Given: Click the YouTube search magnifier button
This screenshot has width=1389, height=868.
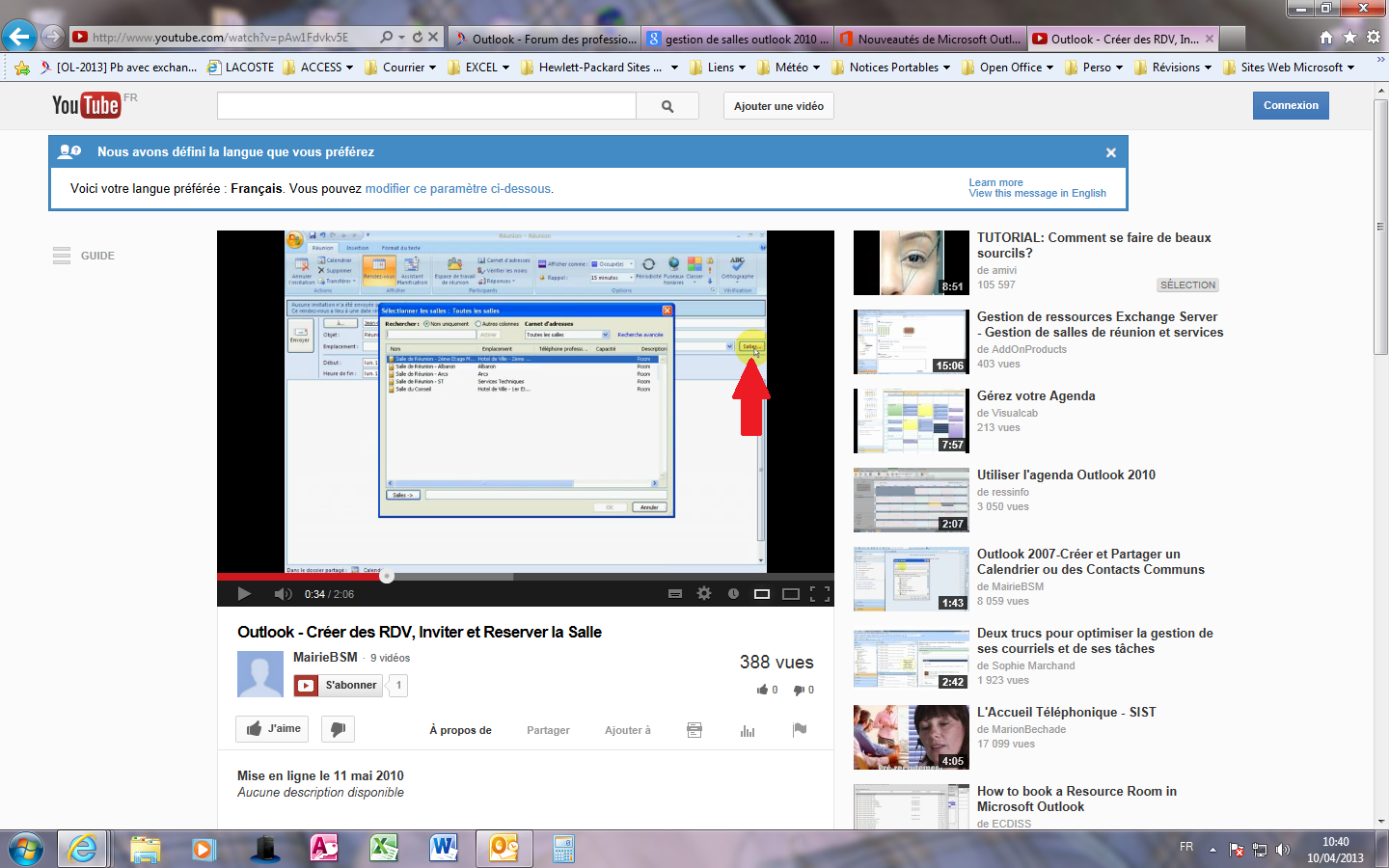Looking at the screenshot, I should click(667, 106).
